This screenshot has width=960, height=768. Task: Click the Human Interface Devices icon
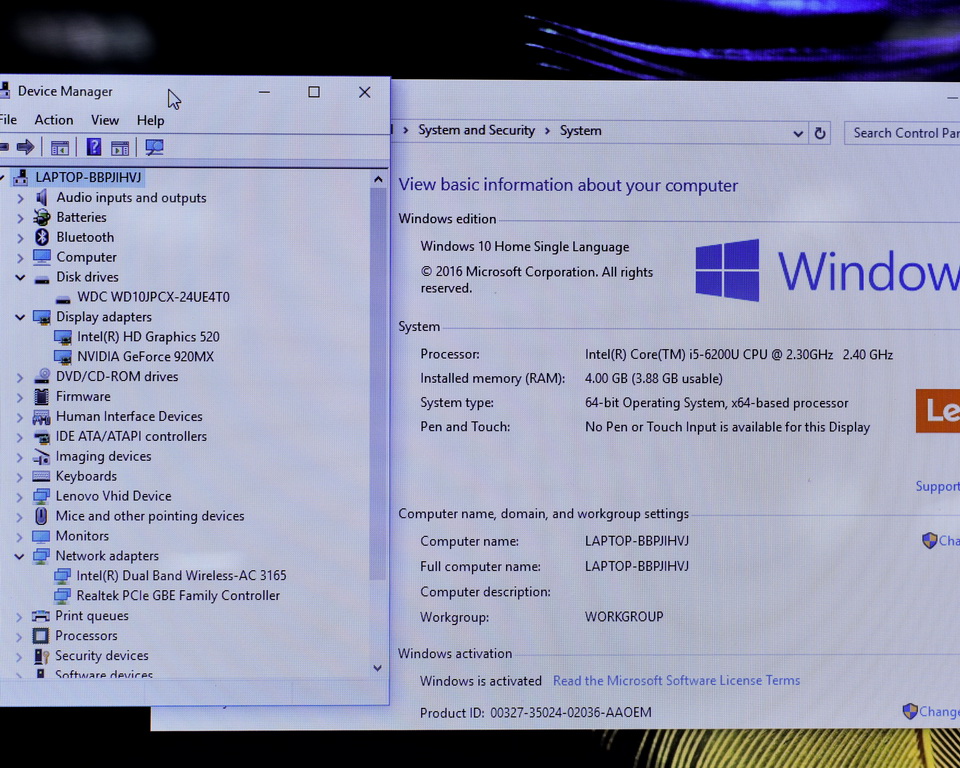pos(41,416)
